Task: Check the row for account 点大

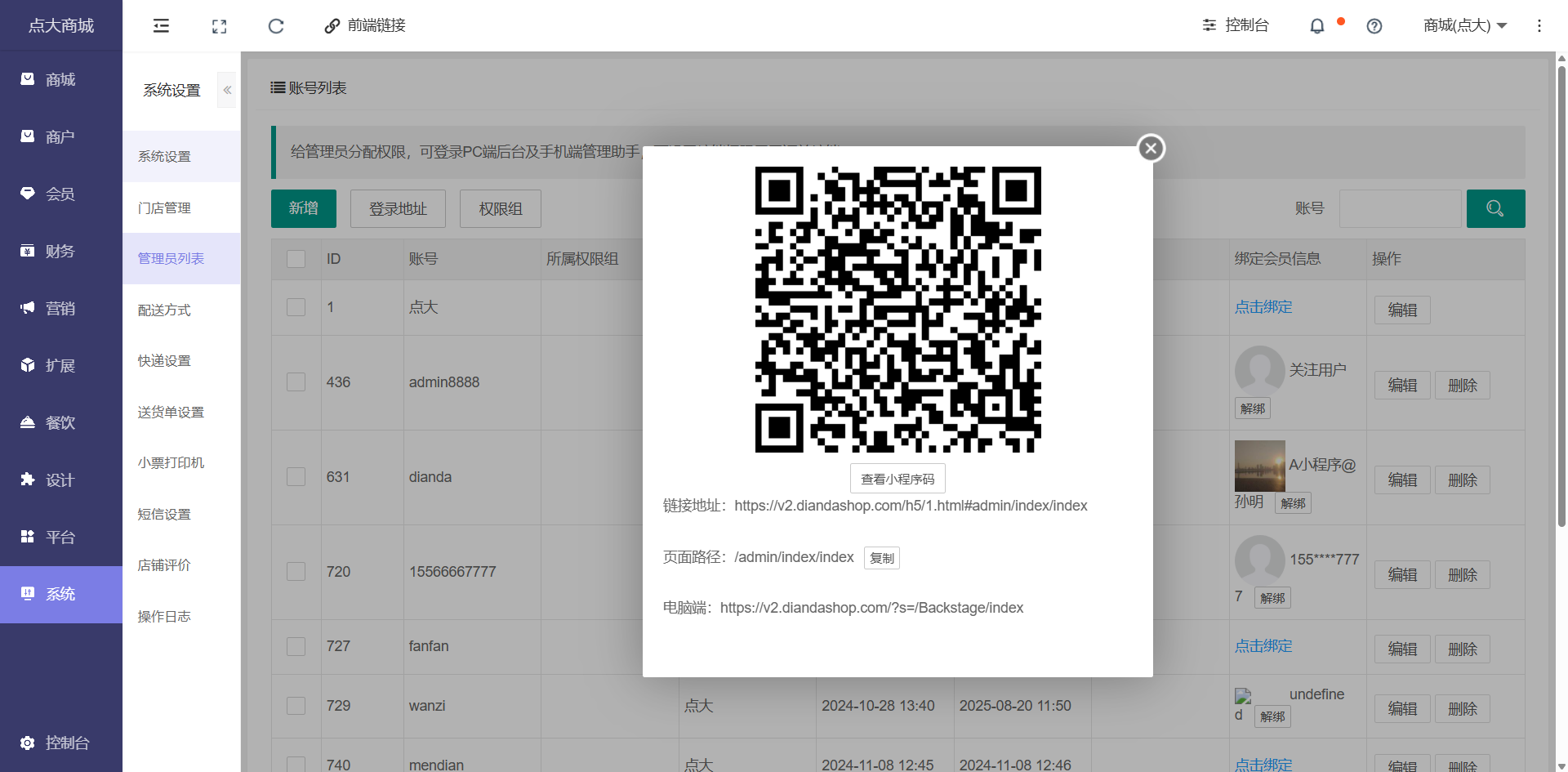Action: (x=296, y=307)
